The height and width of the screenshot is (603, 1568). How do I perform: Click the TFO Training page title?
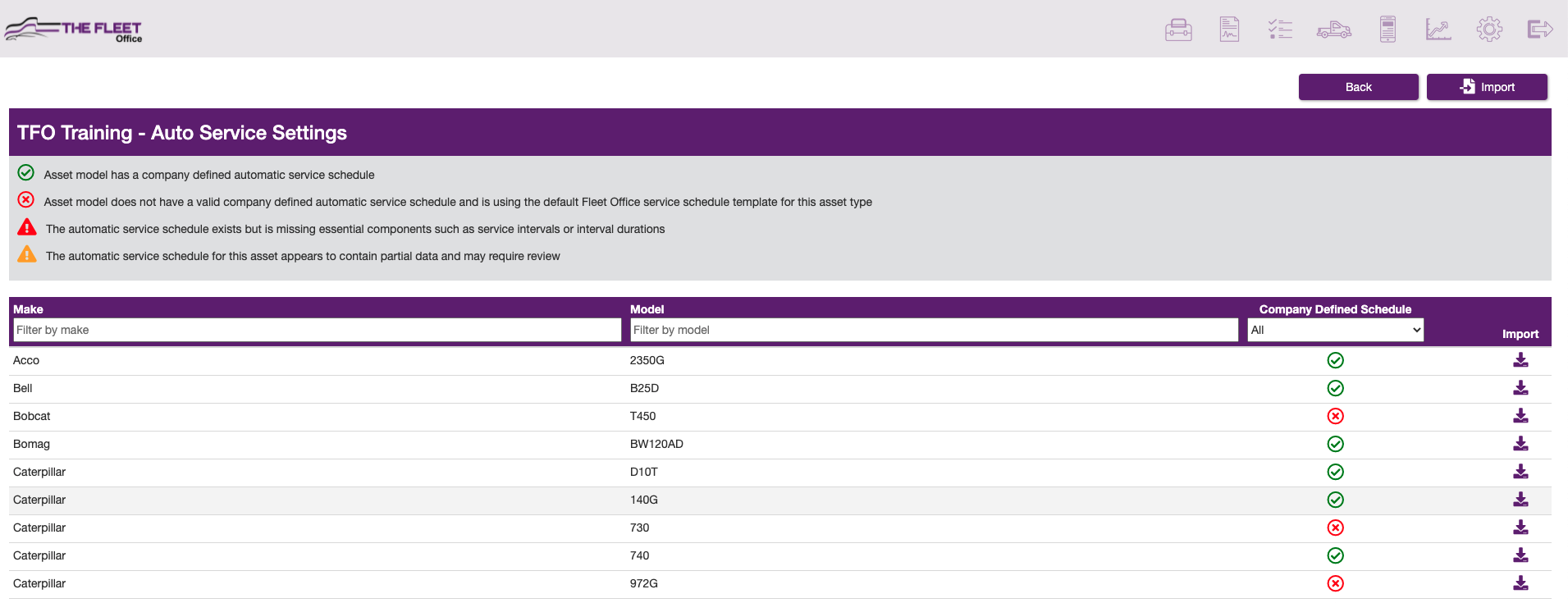(182, 133)
